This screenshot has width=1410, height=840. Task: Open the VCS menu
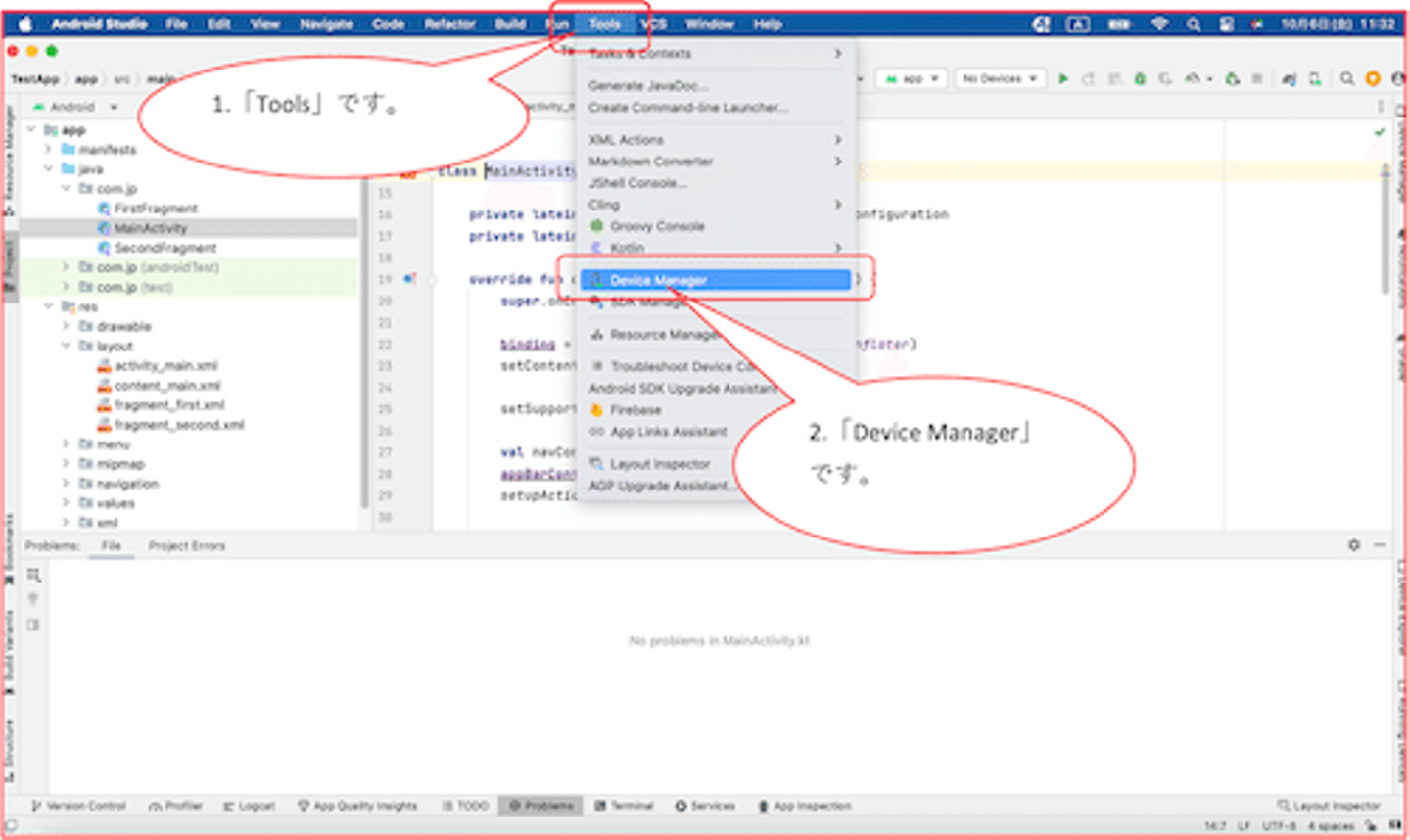coord(653,23)
